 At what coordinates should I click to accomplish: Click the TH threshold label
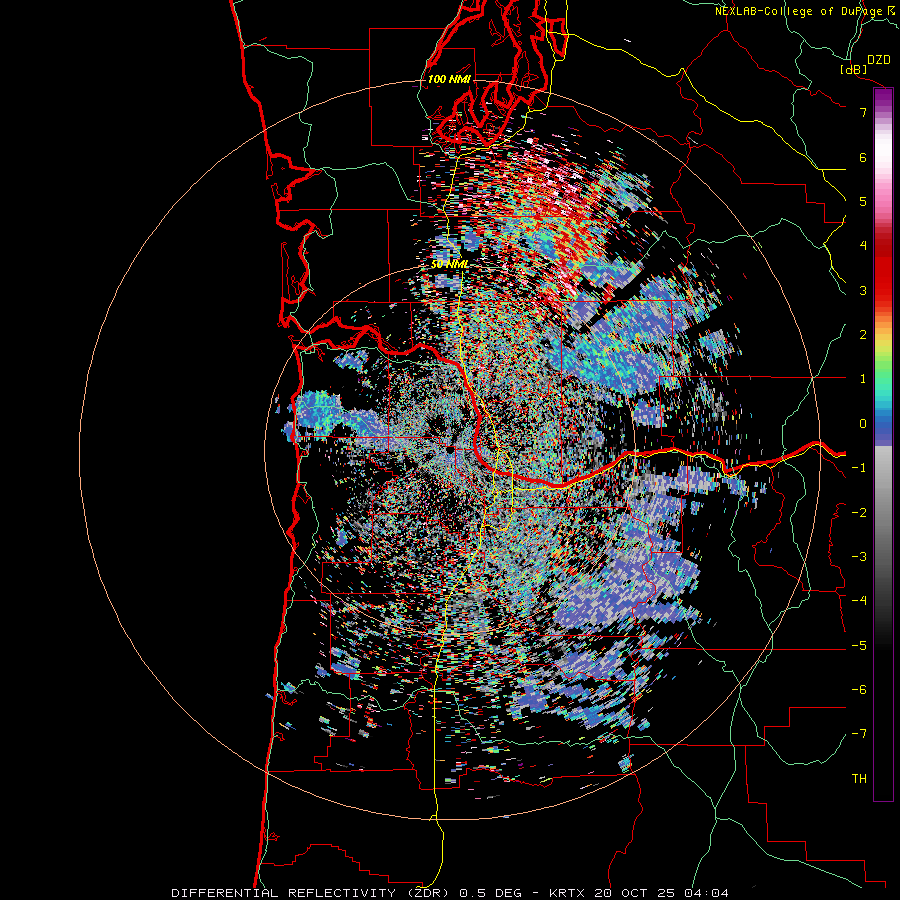tap(859, 779)
